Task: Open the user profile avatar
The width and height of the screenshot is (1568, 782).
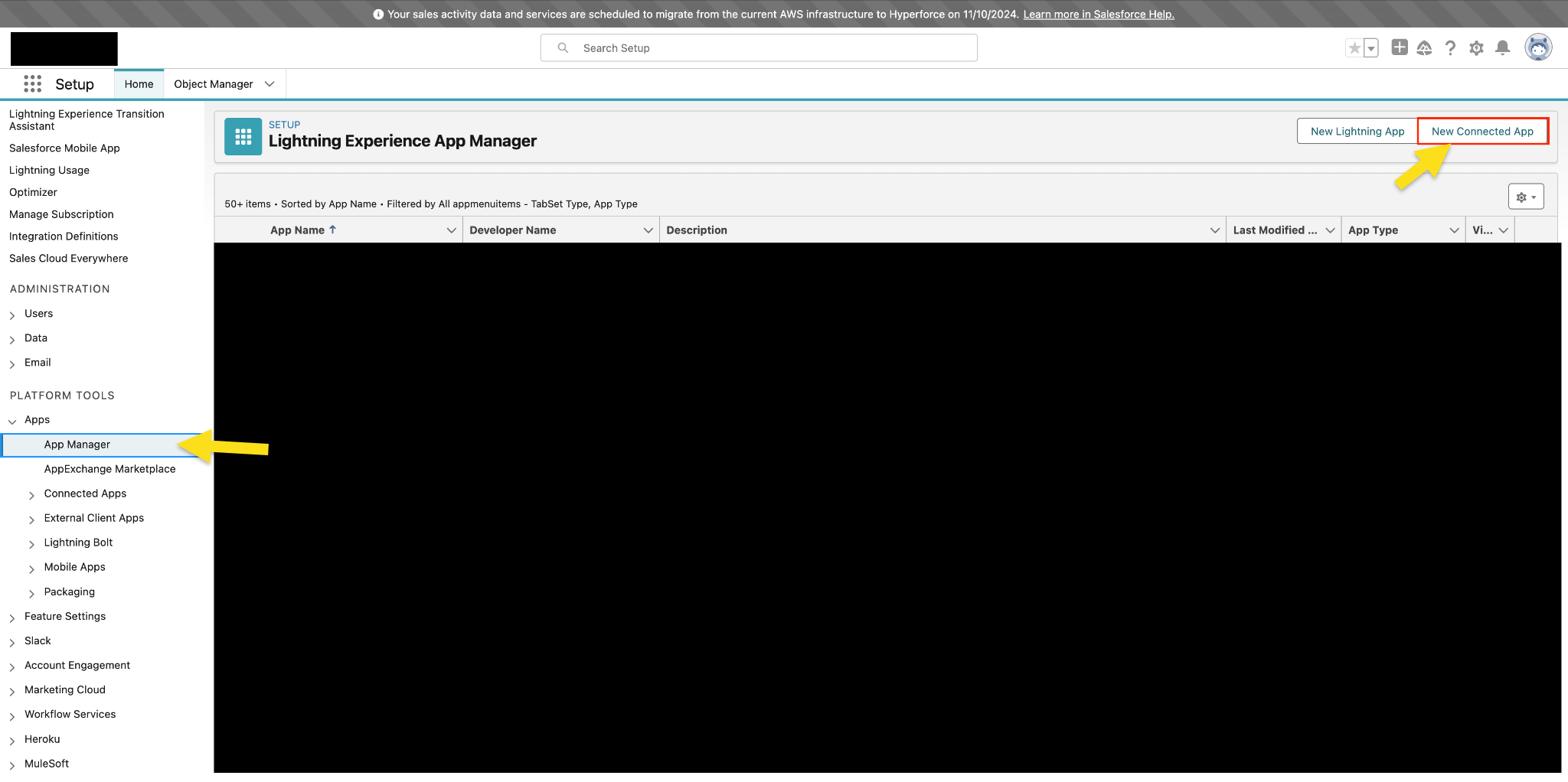Action: tap(1538, 47)
